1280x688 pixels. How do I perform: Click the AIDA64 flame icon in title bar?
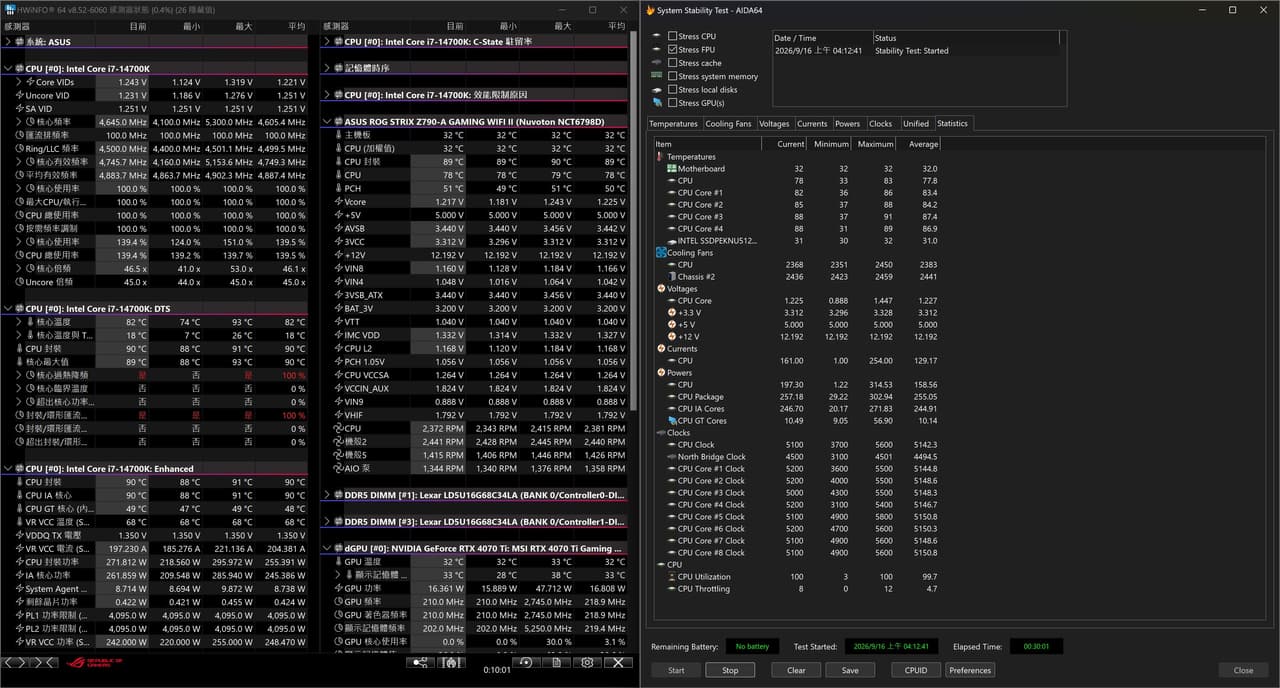(651, 10)
